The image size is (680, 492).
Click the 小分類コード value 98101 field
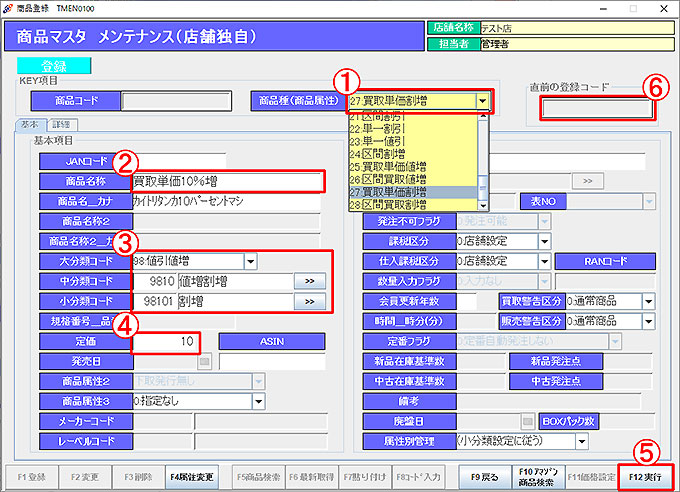coord(155,302)
